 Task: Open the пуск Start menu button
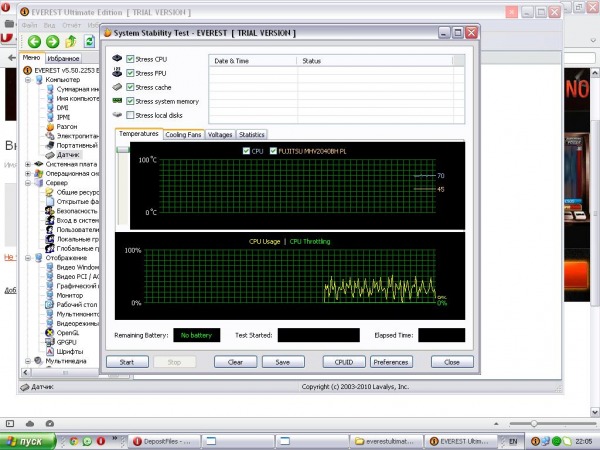pos(28,441)
